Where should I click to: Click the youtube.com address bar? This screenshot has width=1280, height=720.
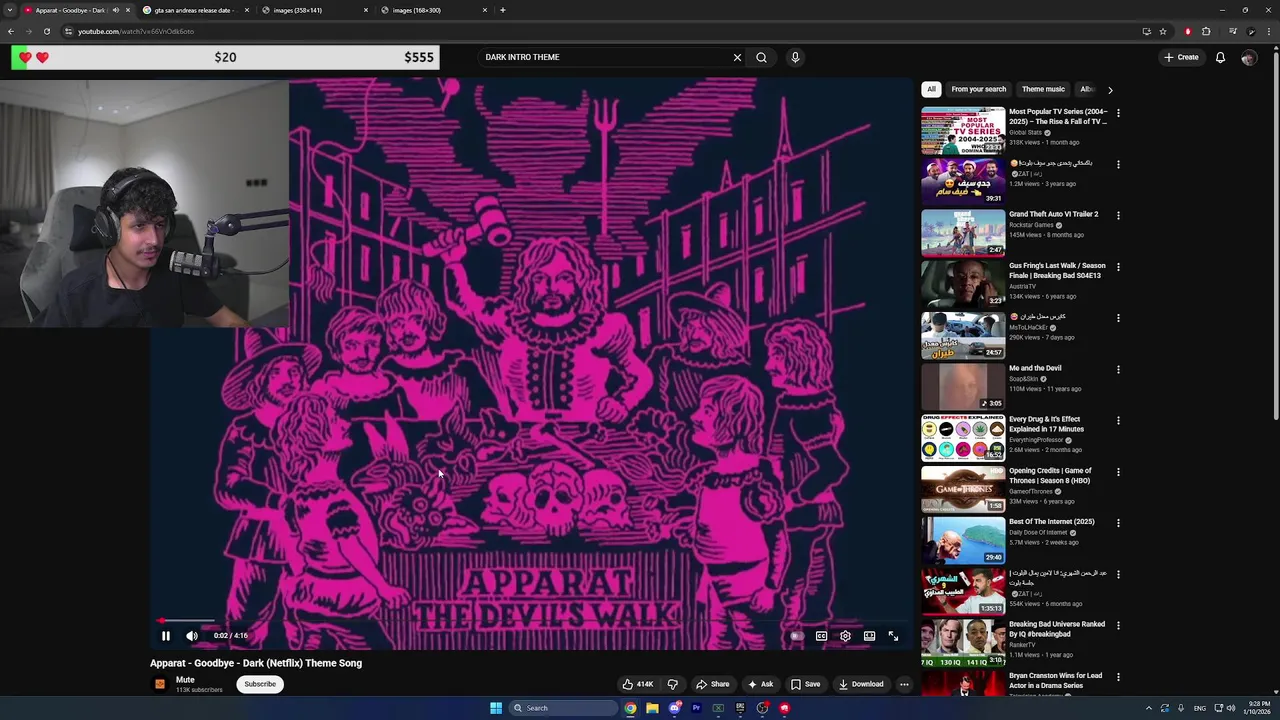click(x=600, y=31)
